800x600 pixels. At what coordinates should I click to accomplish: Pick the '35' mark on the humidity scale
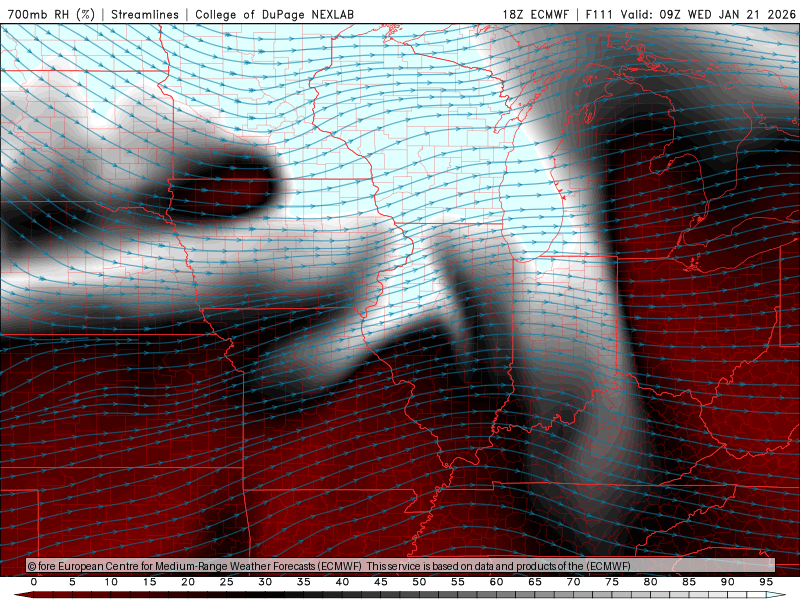tap(304, 582)
